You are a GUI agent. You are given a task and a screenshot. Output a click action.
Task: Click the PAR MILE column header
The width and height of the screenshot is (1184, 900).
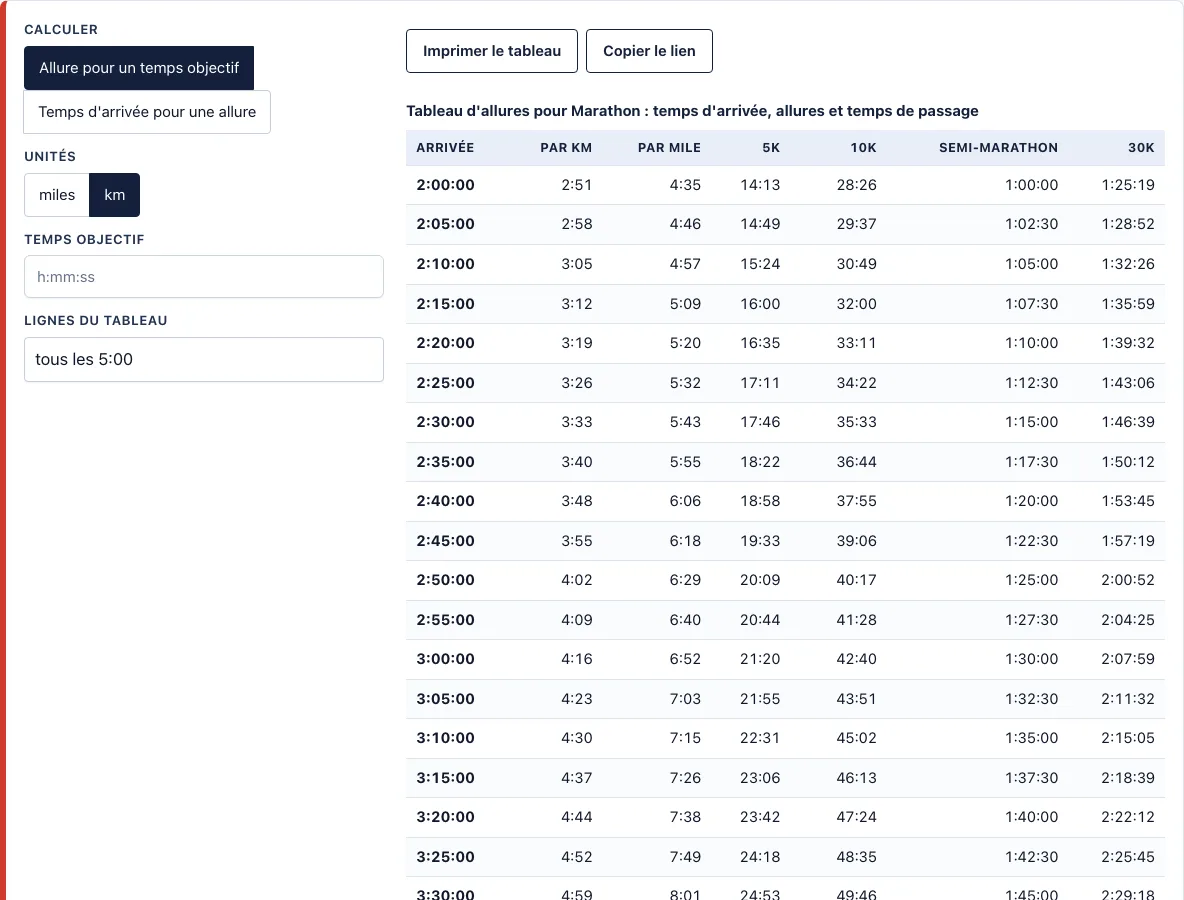point(669,148)
